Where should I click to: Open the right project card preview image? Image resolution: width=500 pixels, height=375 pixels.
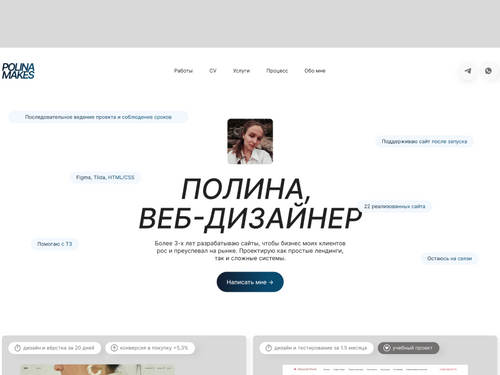click(x=375, y=370)
